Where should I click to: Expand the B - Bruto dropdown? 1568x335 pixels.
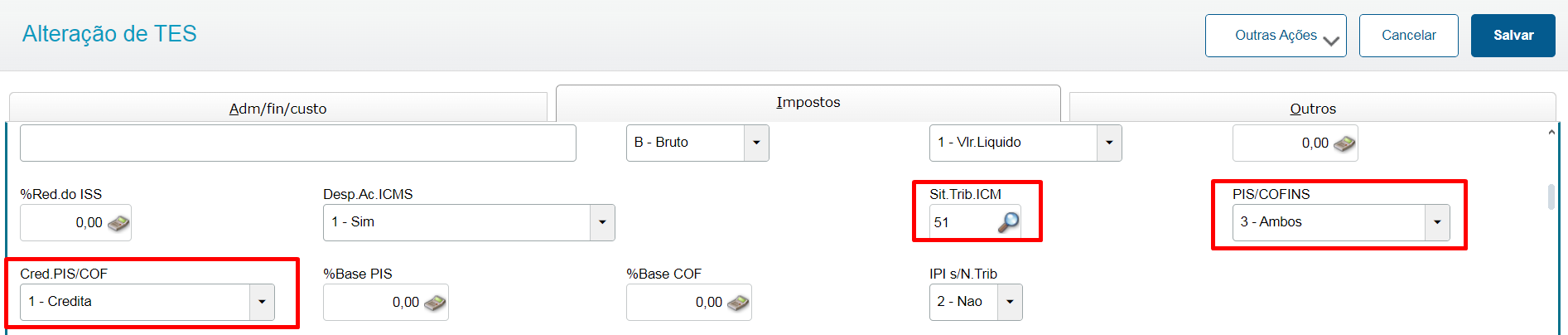pos(756,143)
